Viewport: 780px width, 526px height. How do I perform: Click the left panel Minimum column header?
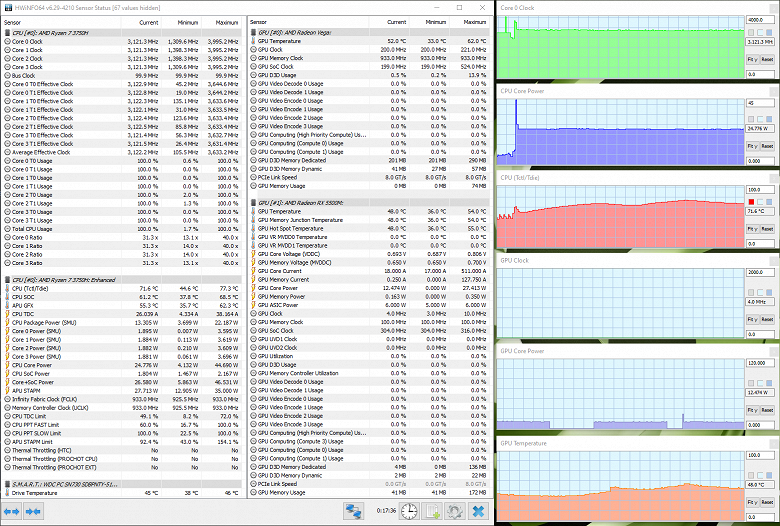[x=181, y=22]
